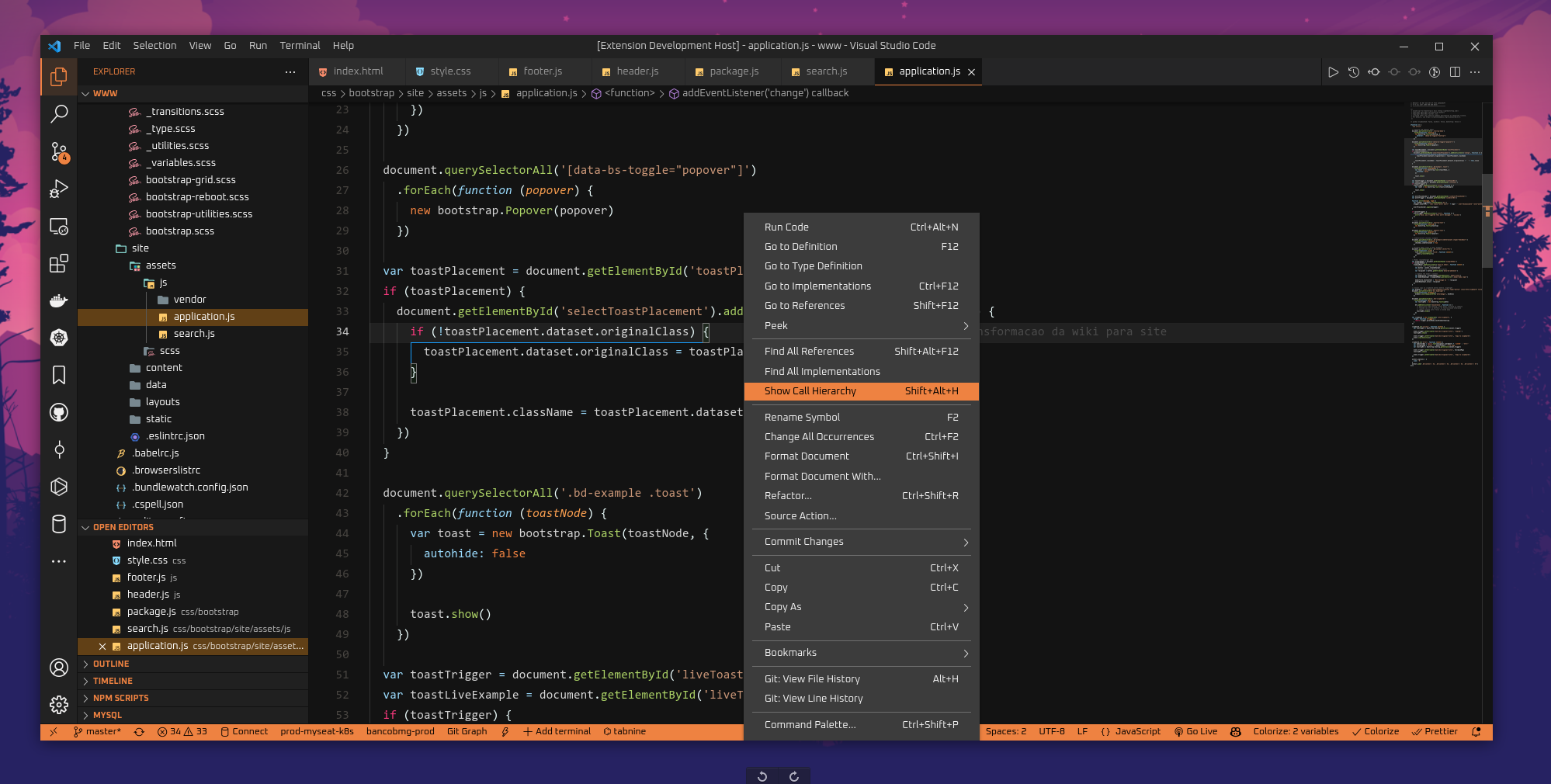Switch to the search.js tab
Viewport: 1551px width, 784px height.
click(826, 71)
